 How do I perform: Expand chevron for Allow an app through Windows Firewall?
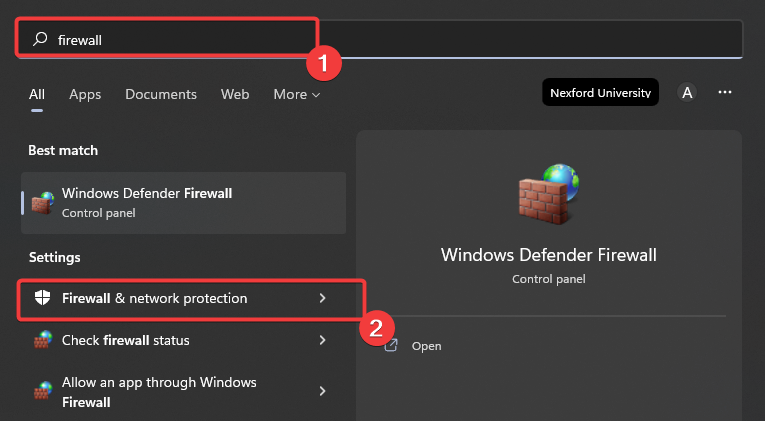coord(322,390)
